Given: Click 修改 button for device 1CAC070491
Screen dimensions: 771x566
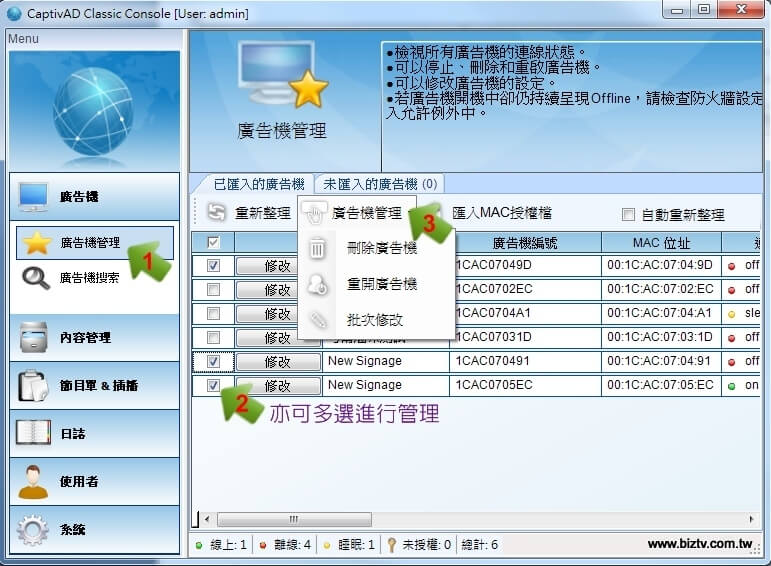Looking at the screenshot, I should coord(277,361).
